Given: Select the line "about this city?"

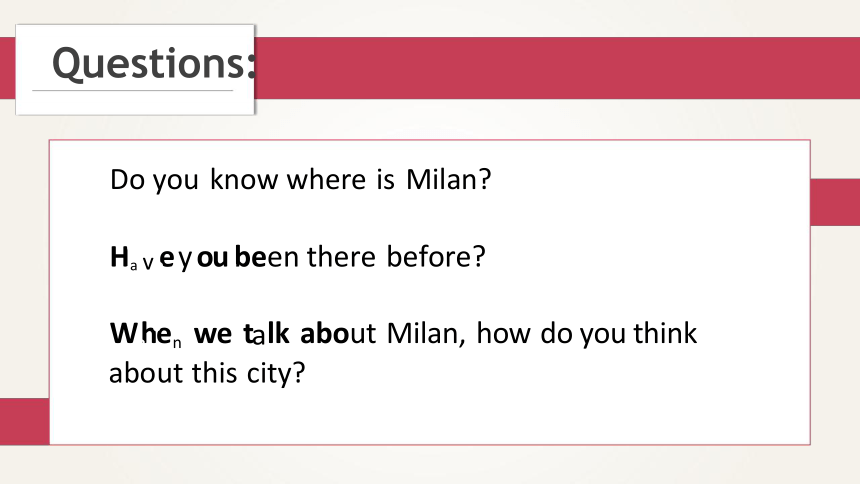Looking at the screenshot, I should pyautogui.click(x=207, y=374).
